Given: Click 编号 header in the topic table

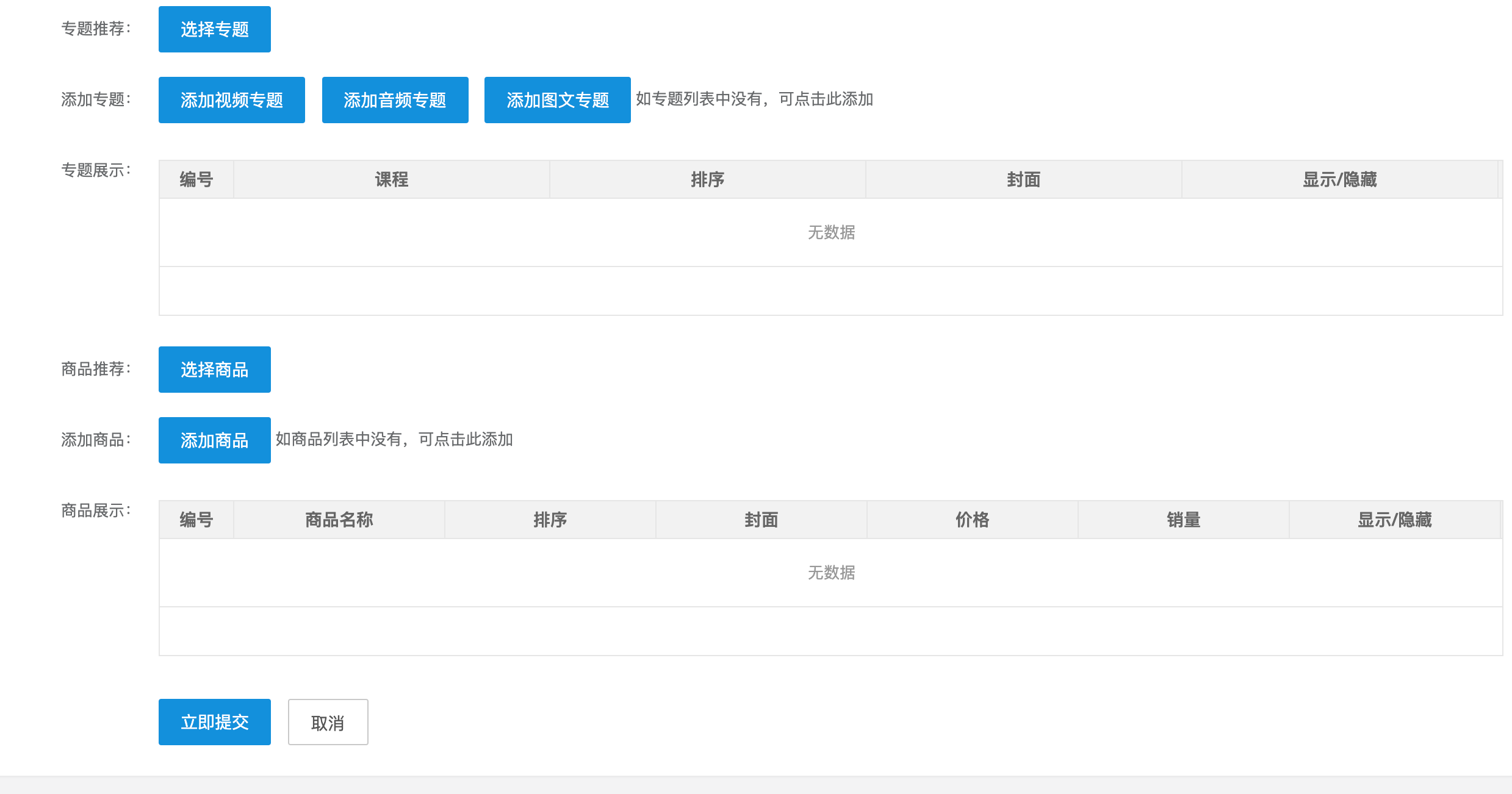Looking at the screenshot, I should pos(196,179).
